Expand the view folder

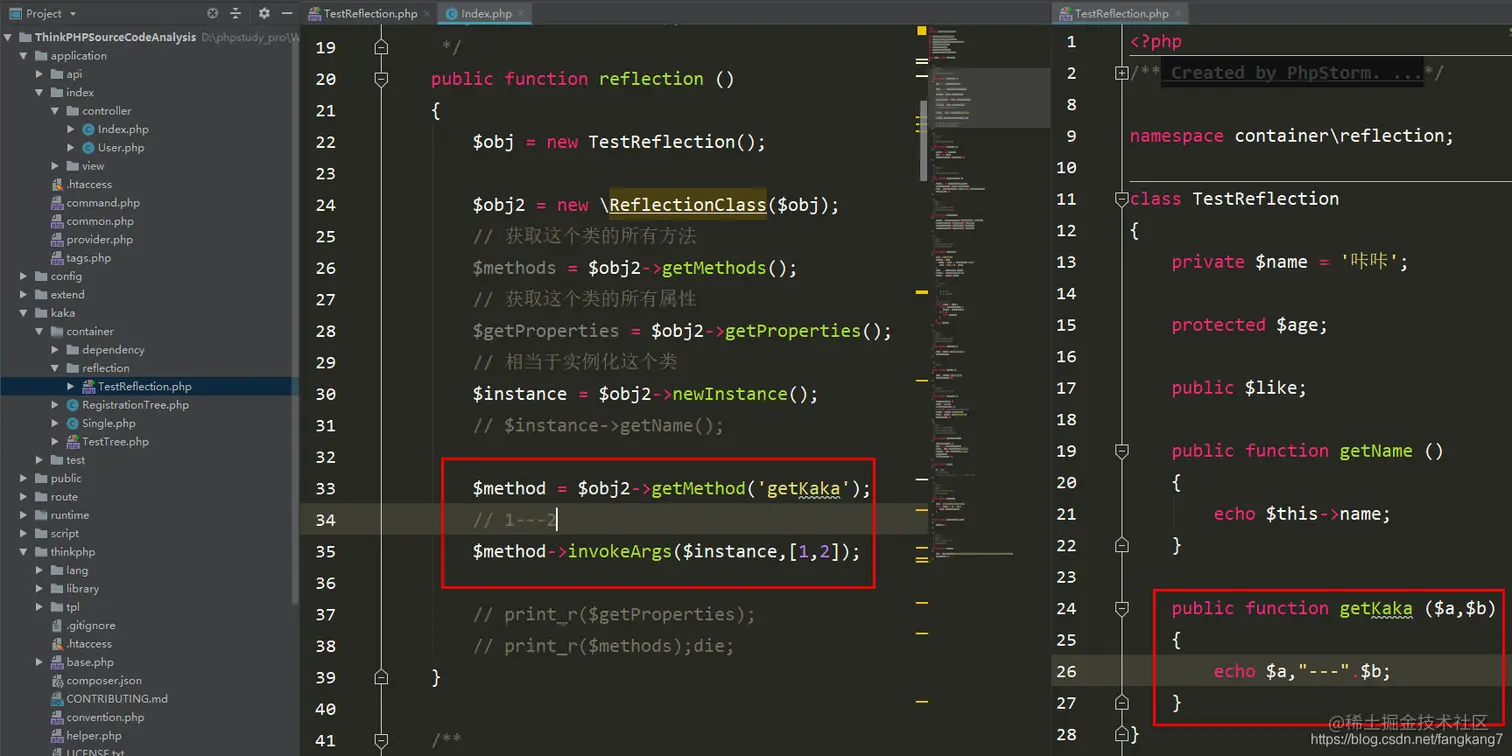(56, 166)
